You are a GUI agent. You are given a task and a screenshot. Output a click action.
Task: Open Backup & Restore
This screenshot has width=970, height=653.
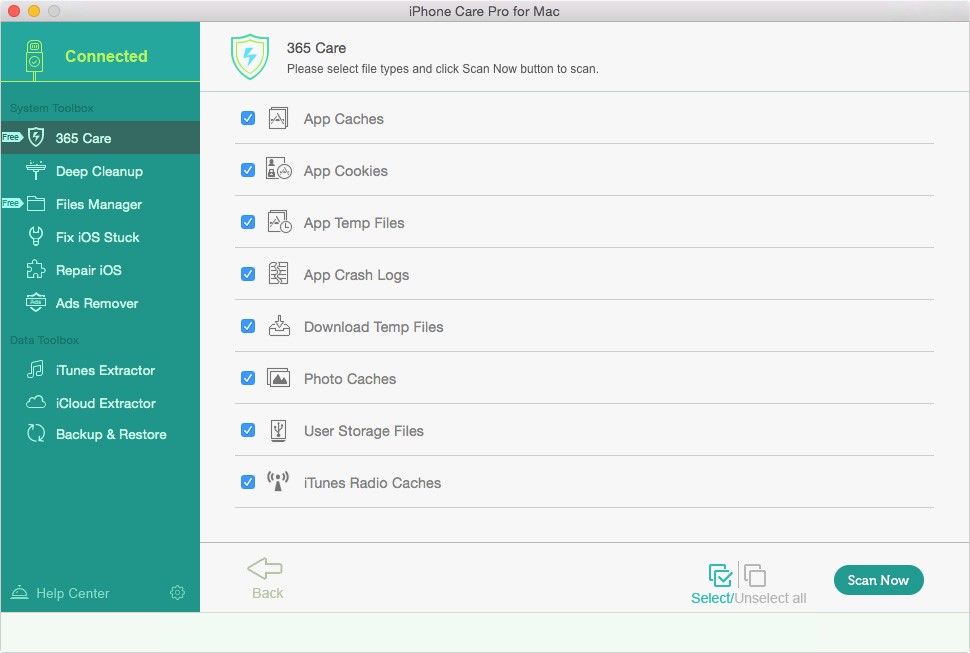[100, 434]
